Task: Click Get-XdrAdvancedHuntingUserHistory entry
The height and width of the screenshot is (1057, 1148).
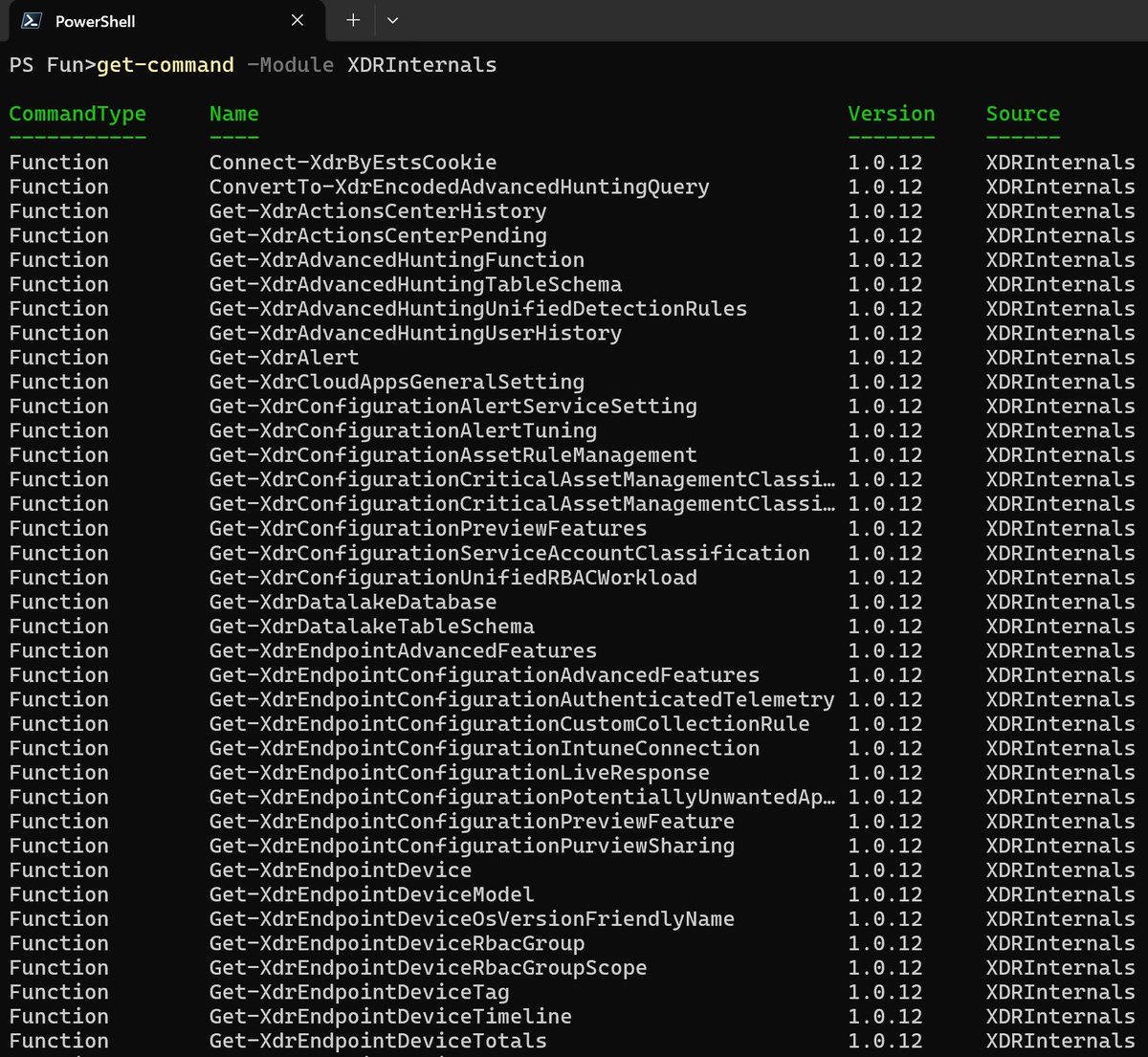Action: [415, 333]
